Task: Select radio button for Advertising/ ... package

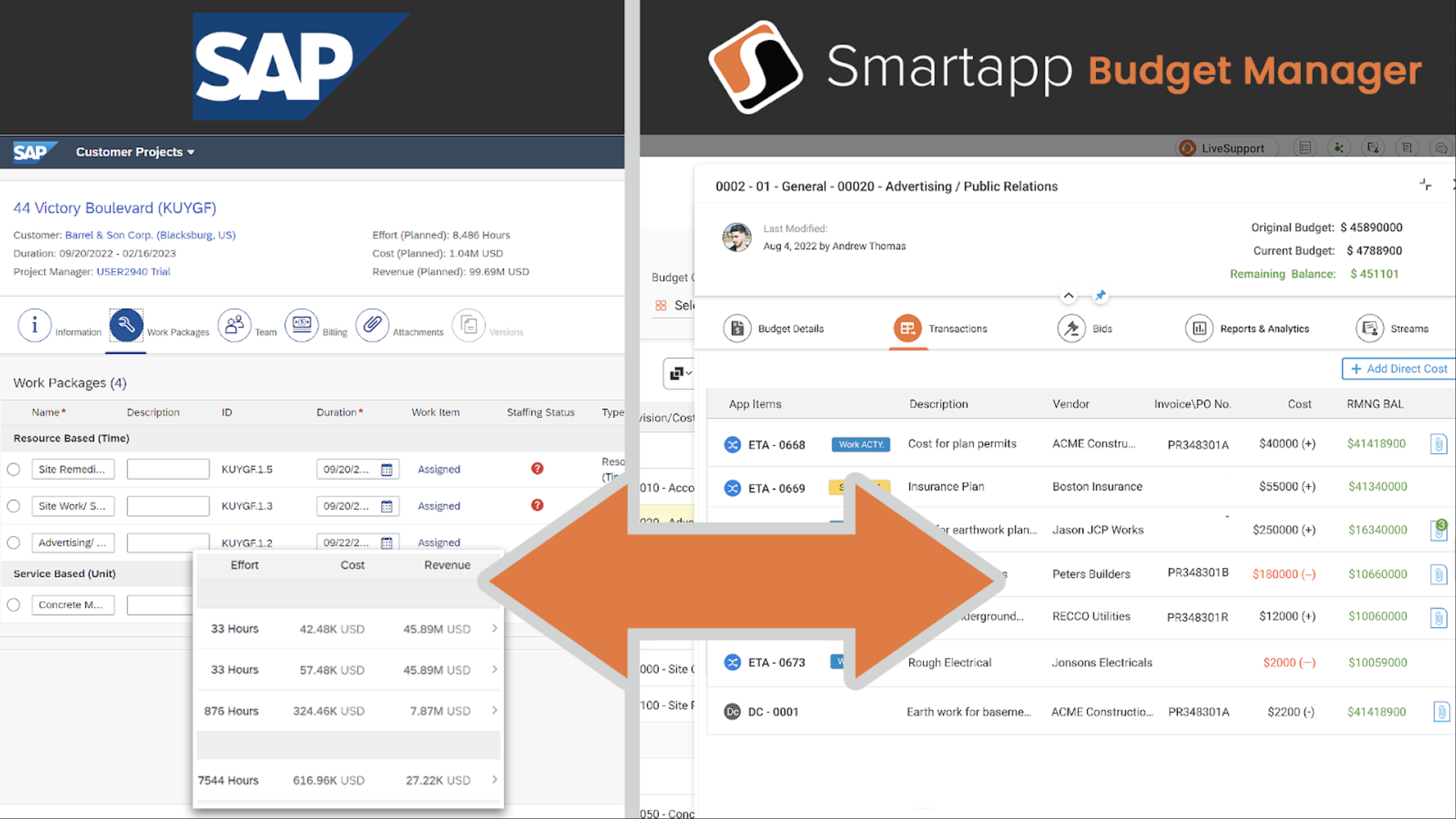Action: (x=14, y=543)
